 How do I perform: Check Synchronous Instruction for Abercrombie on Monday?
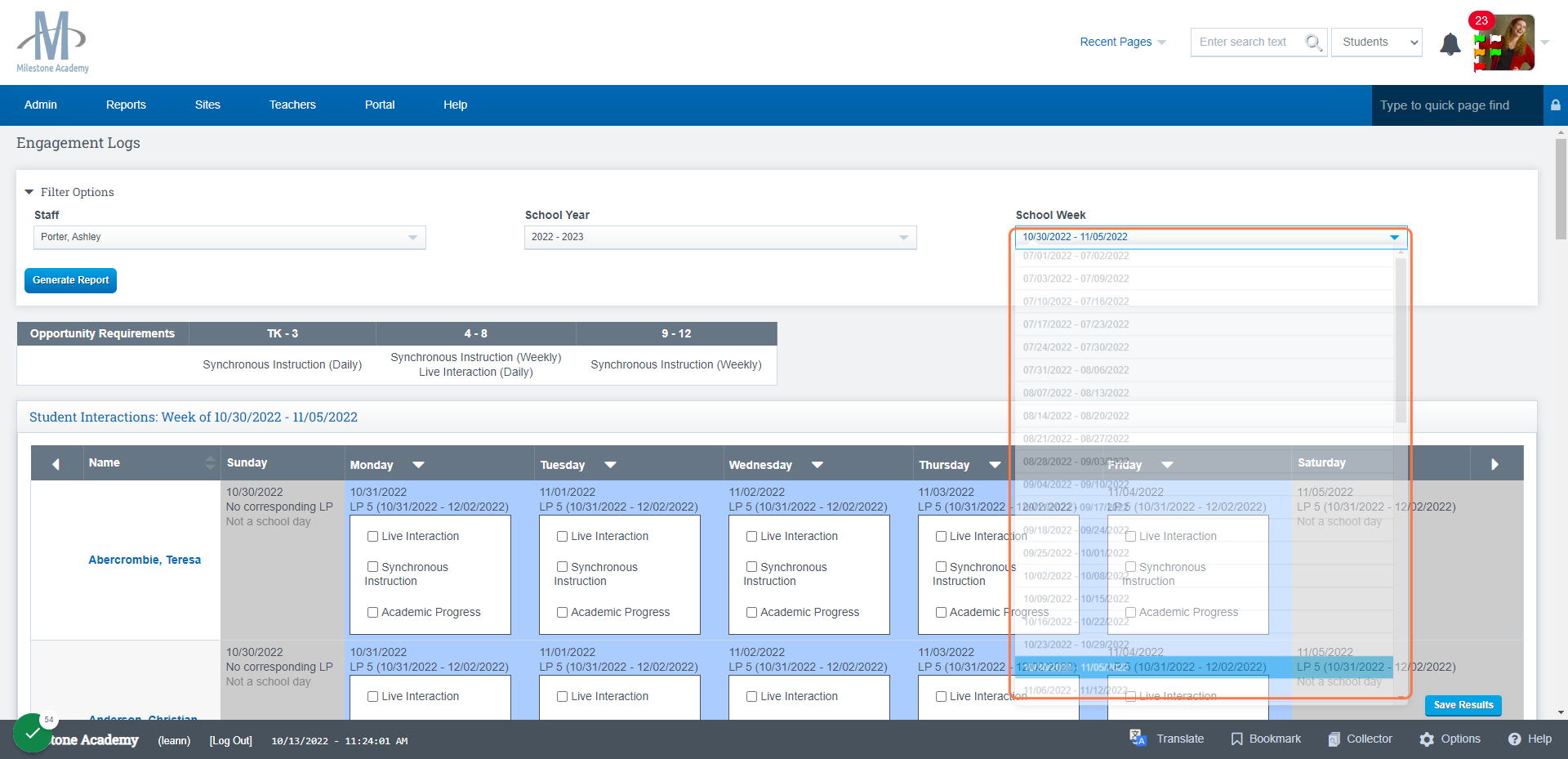click(x=372, y=567)
